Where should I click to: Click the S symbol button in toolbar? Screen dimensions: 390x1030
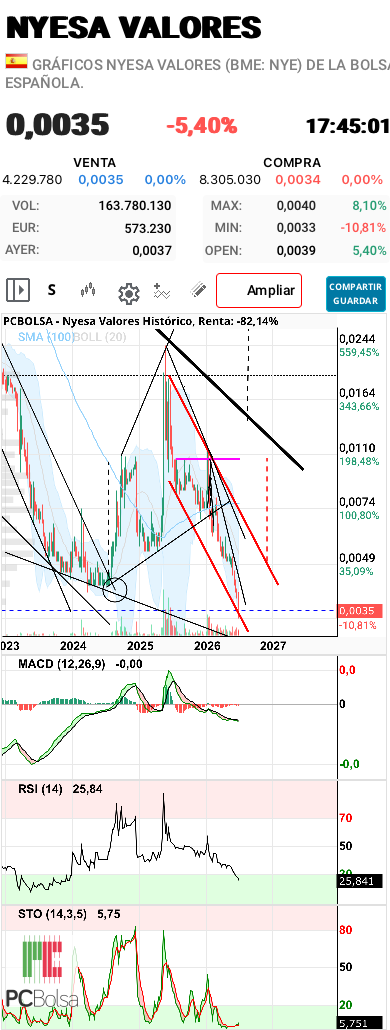coord(51,290)
